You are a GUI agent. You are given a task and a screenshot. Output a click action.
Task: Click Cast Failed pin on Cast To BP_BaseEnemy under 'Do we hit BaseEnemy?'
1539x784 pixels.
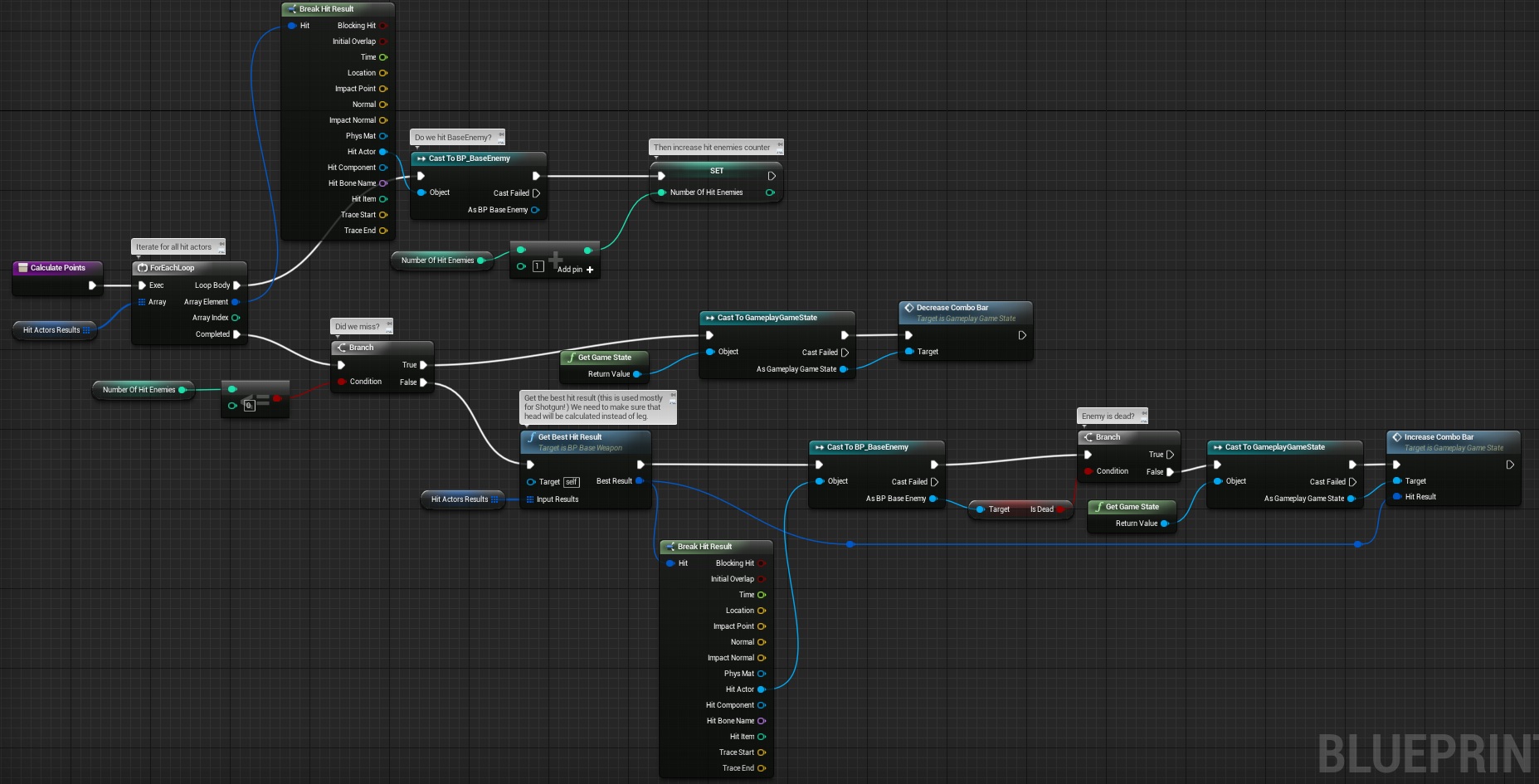click(536, 193)
